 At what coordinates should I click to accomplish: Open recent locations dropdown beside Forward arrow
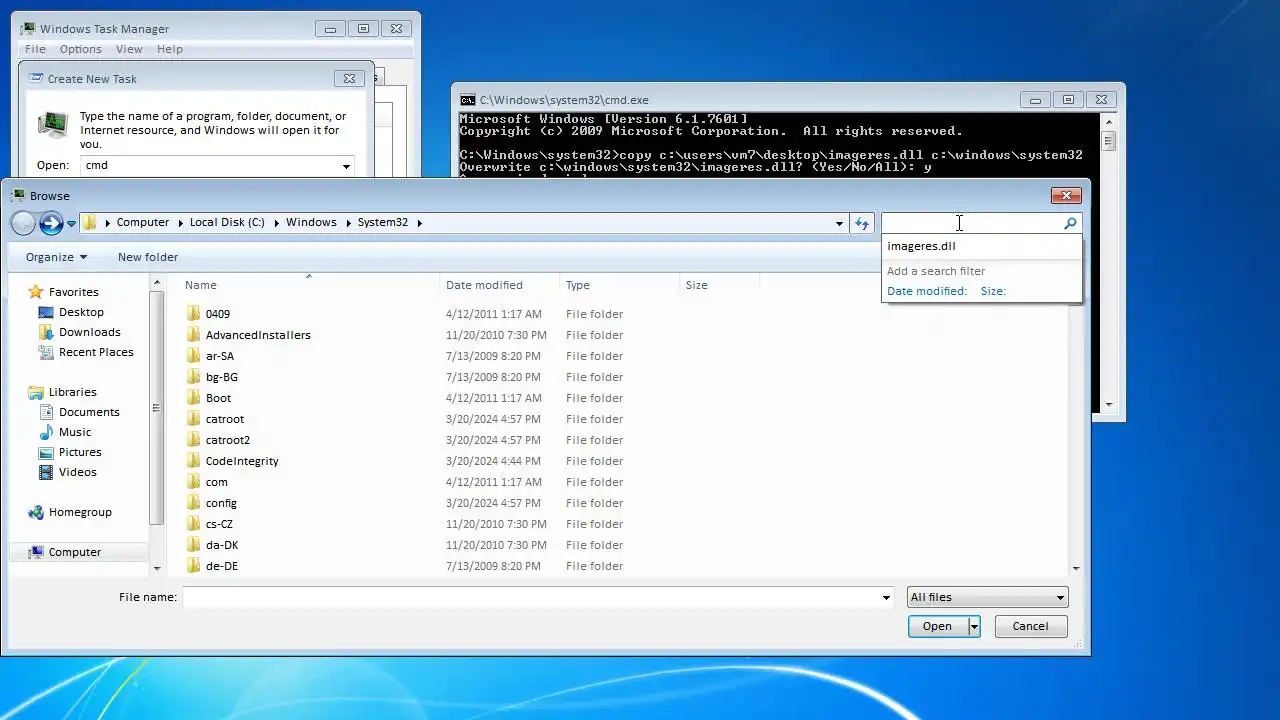tap(71, 224)
